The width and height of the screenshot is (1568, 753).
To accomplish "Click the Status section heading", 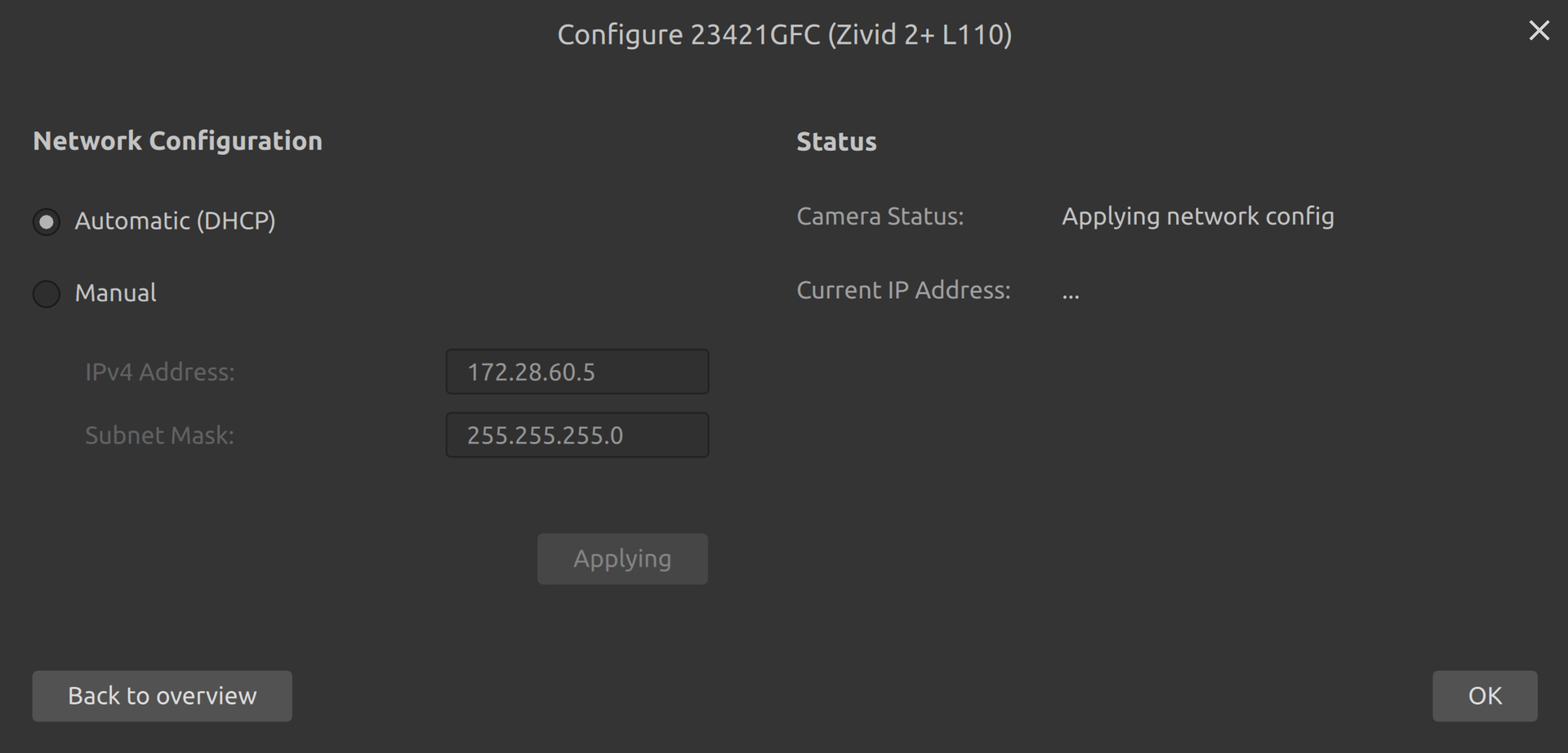I will 836,142.
